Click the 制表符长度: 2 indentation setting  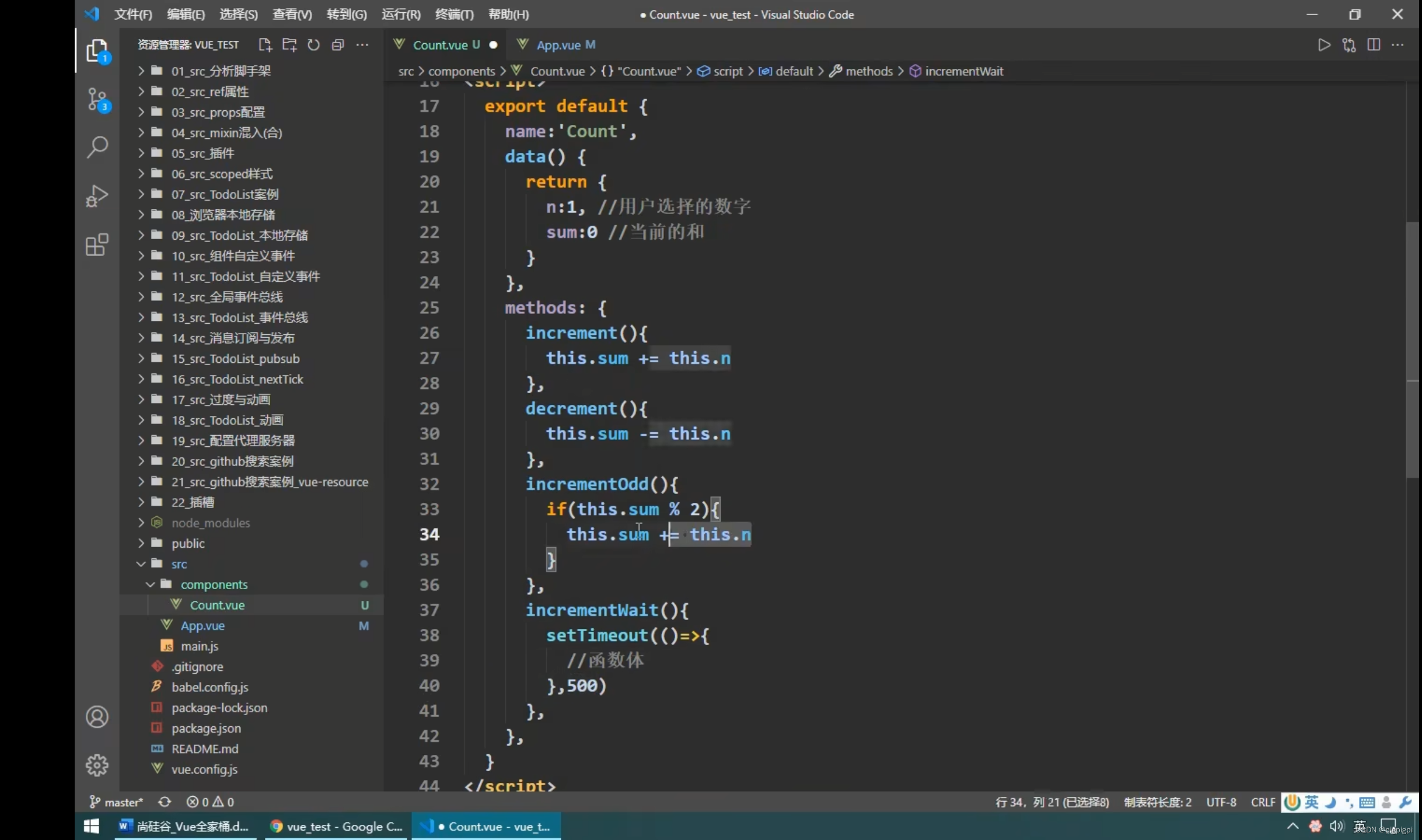tap(1158, 802)
